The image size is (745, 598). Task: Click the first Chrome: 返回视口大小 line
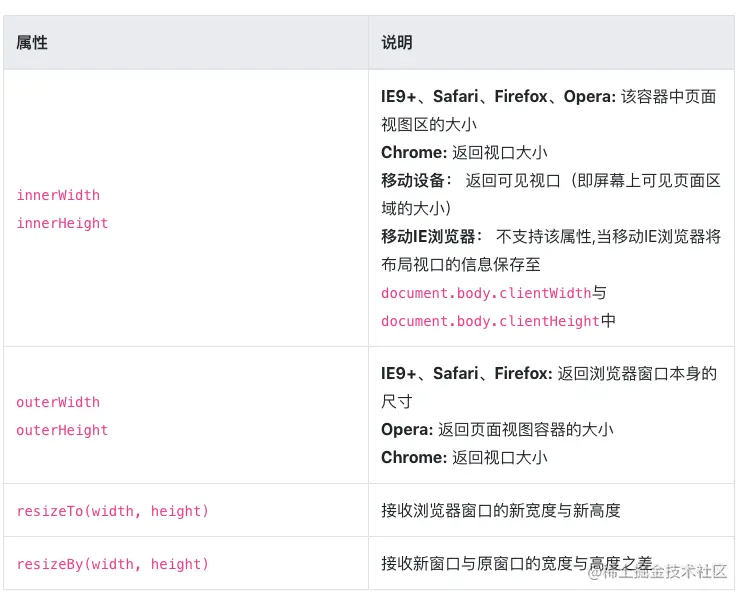(464, 152)
